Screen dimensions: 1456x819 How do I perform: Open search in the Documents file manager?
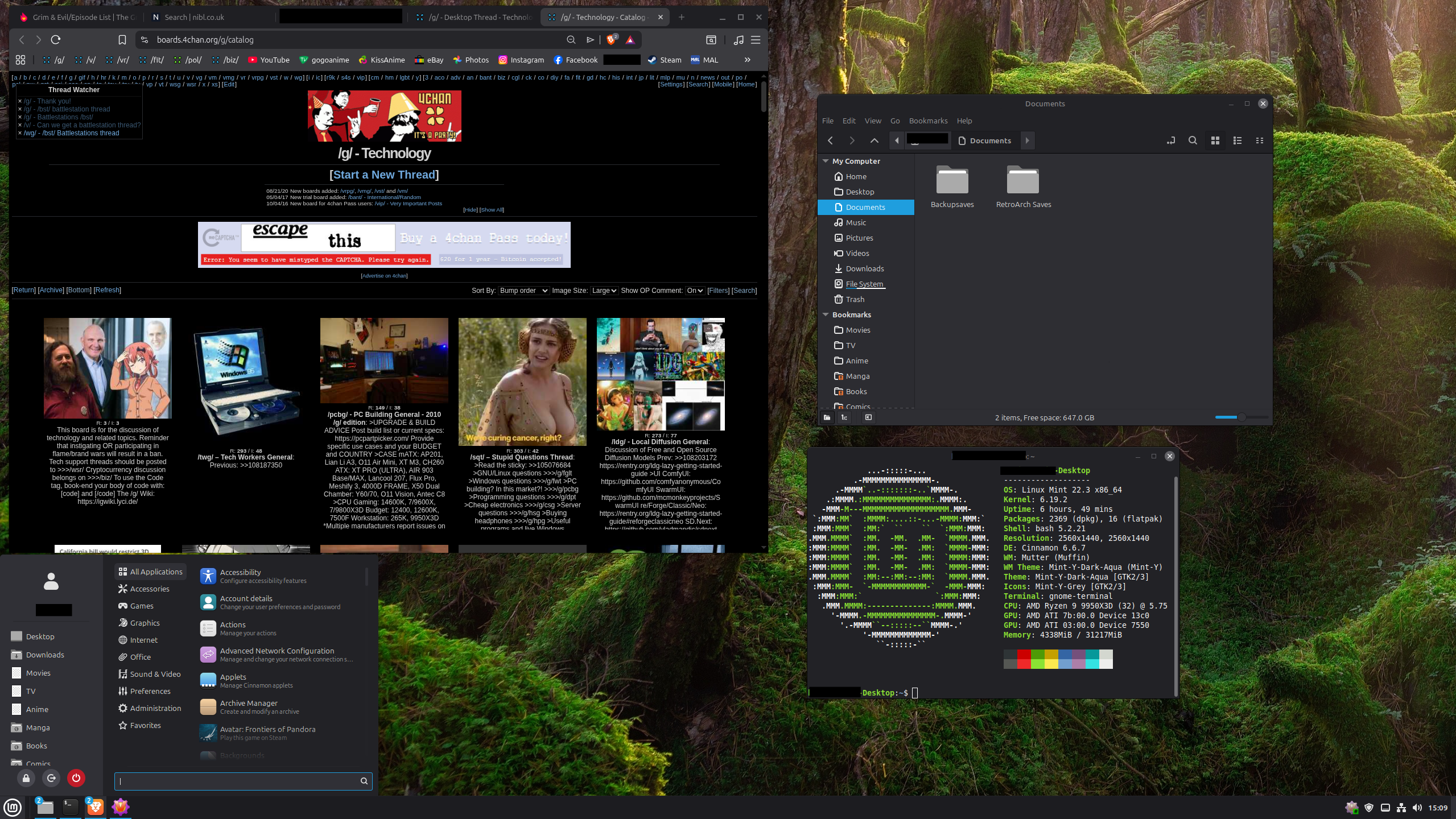(x=1193, y=140)
